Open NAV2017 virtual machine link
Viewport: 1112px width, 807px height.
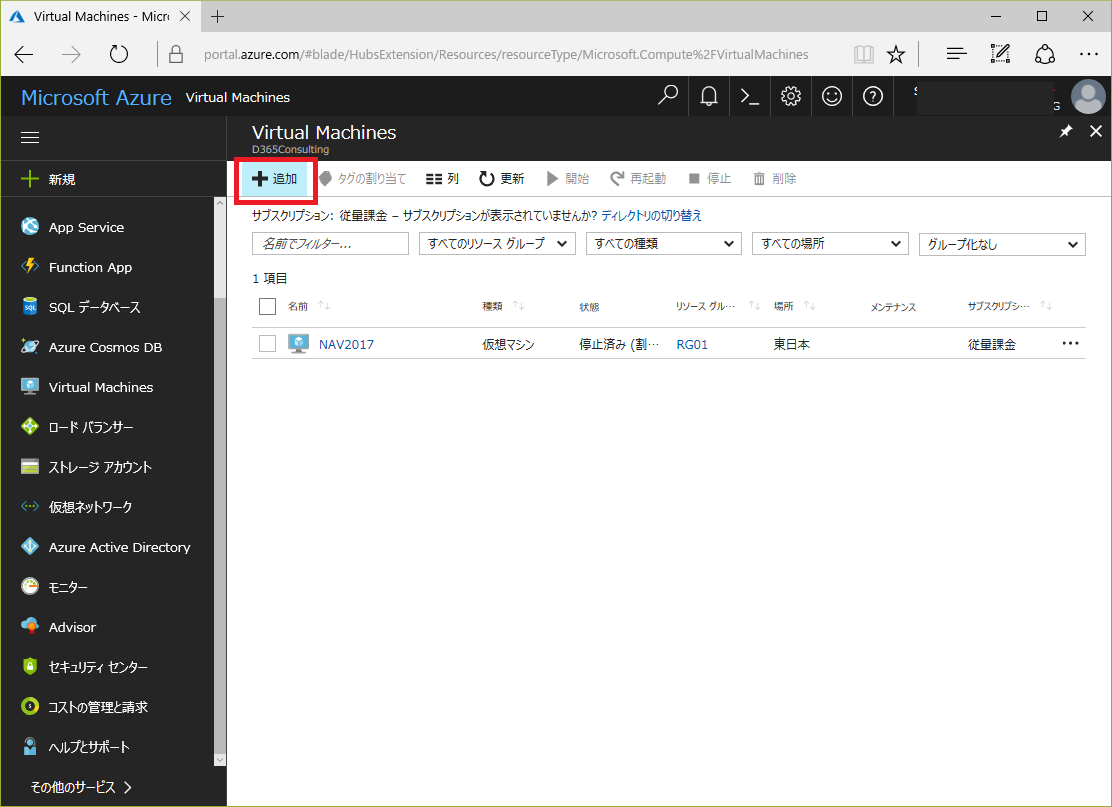click(x=346, y=345)
